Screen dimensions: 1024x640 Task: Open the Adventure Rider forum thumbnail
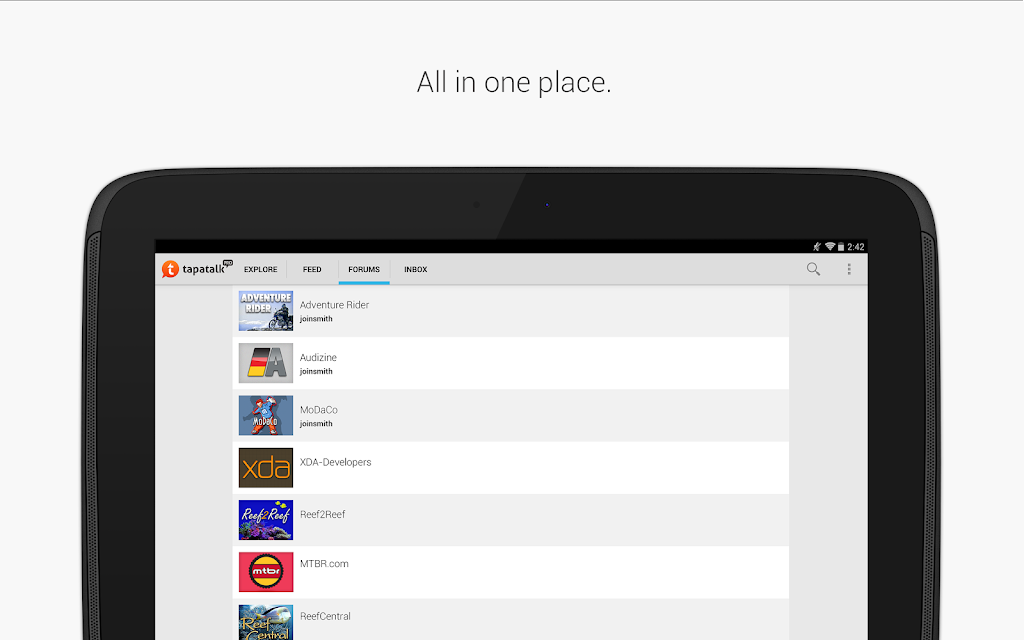pyautogui.click(x=266, y=311)
